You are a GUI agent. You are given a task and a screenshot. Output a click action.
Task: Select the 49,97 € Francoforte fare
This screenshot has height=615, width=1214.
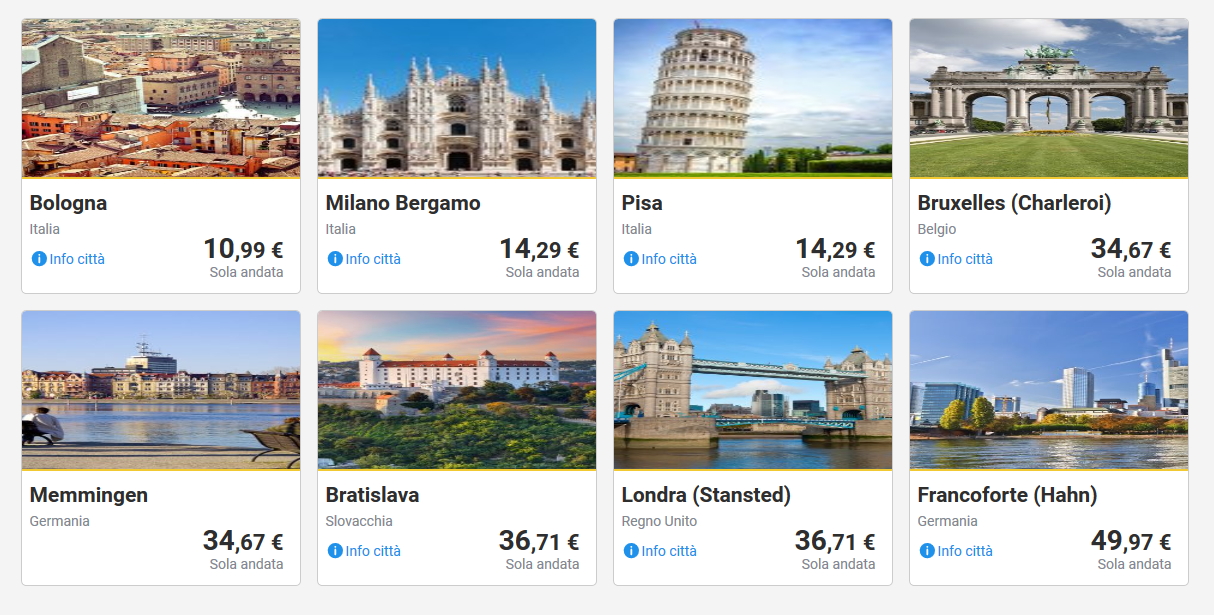point(1130,542)
